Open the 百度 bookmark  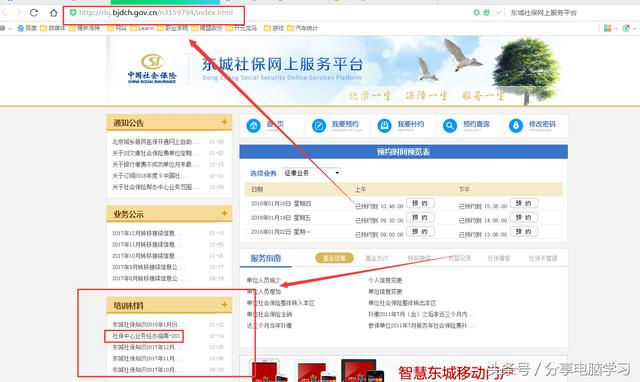tap(27, 28)
